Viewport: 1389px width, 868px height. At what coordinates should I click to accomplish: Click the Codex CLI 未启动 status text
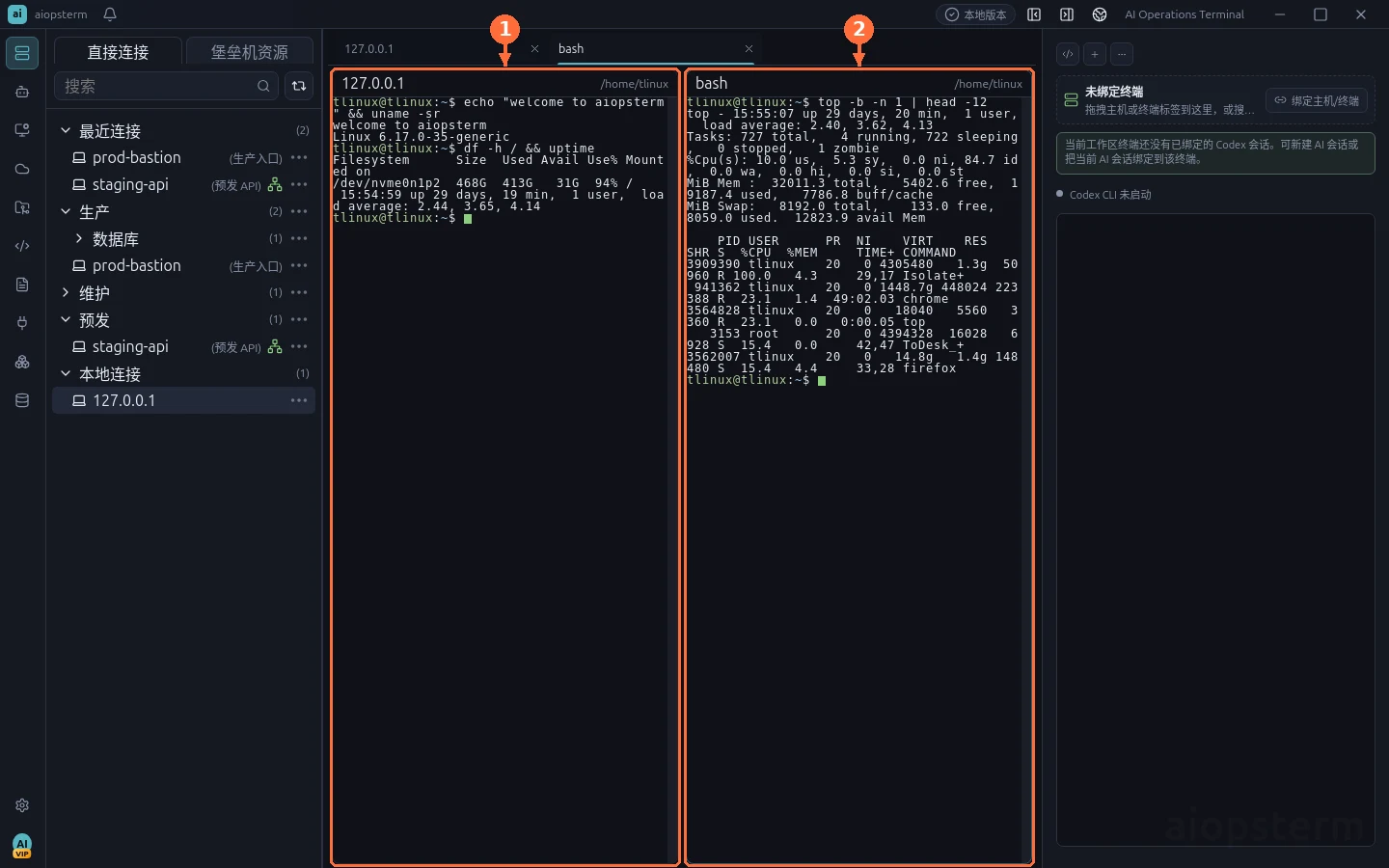(x=1110, y=195)
